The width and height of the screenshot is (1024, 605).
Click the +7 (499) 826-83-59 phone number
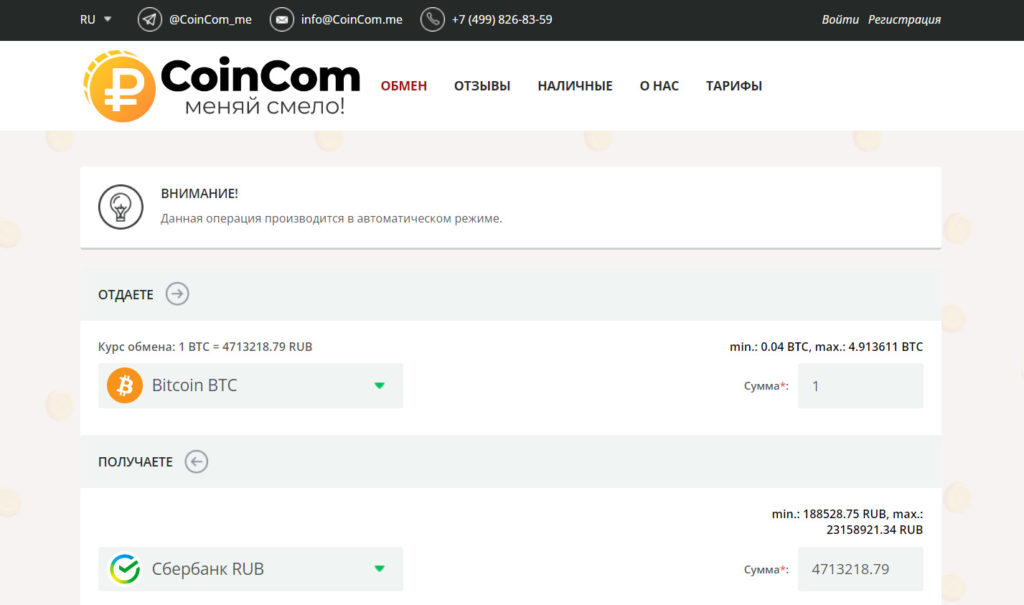502,20
